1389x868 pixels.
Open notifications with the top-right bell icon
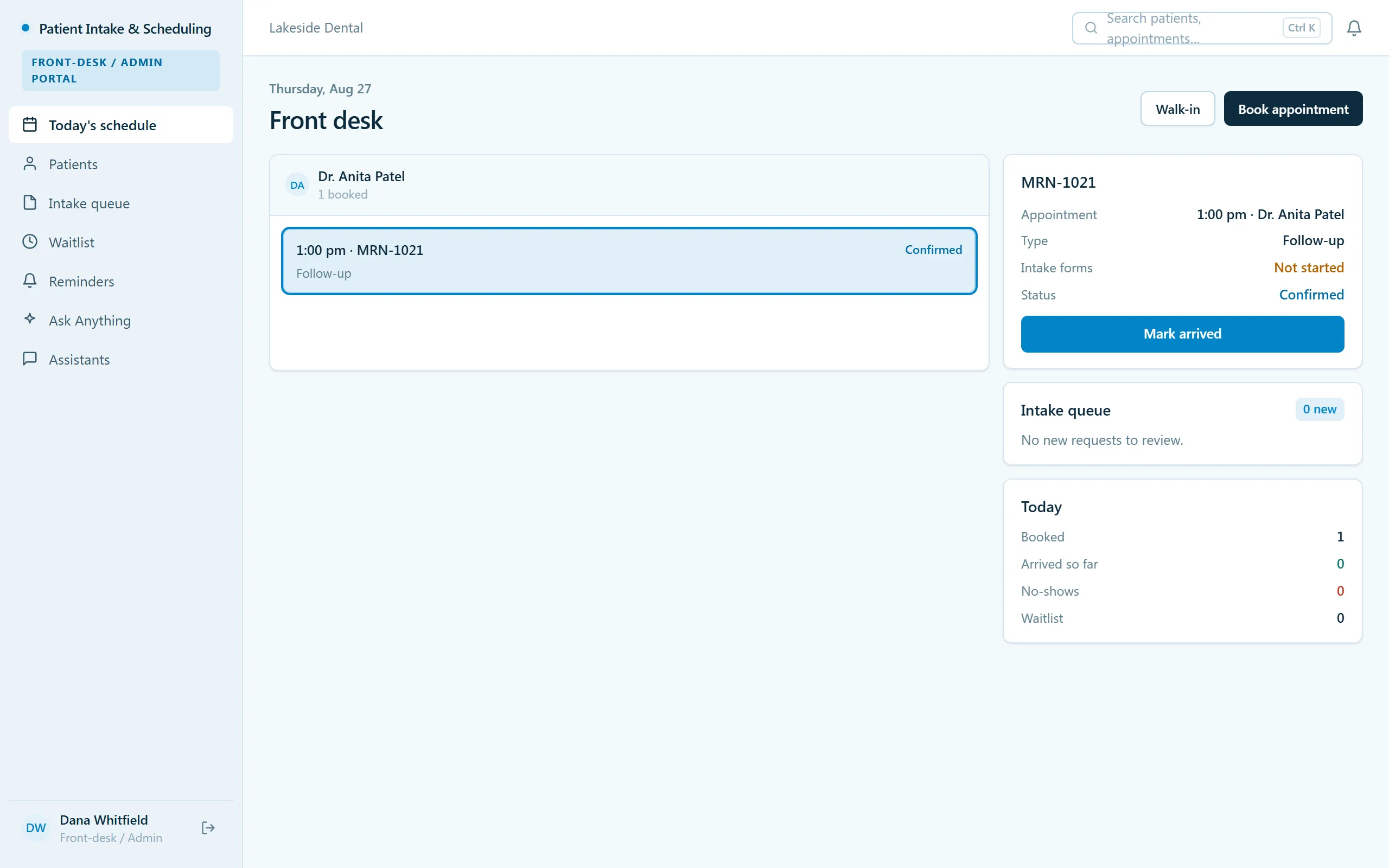(1354, 28)
